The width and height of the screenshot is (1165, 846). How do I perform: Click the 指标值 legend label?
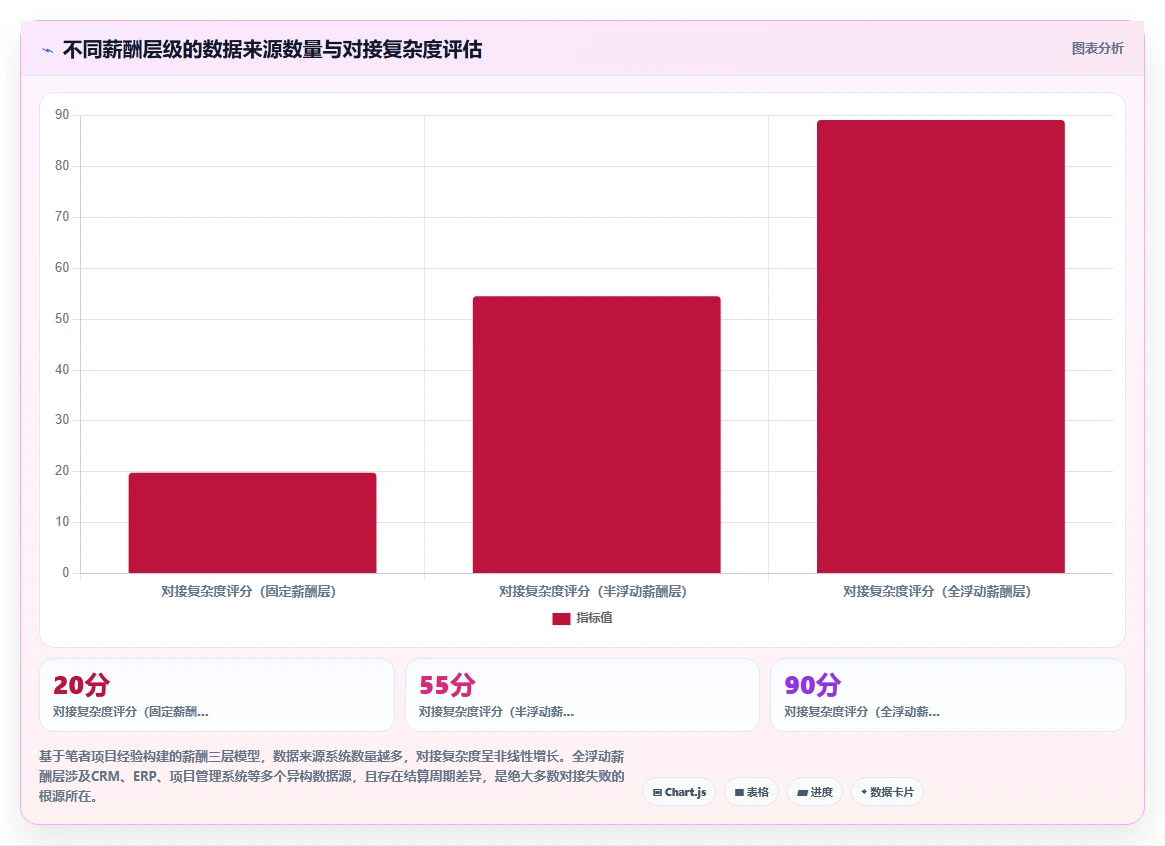(594, 618)
